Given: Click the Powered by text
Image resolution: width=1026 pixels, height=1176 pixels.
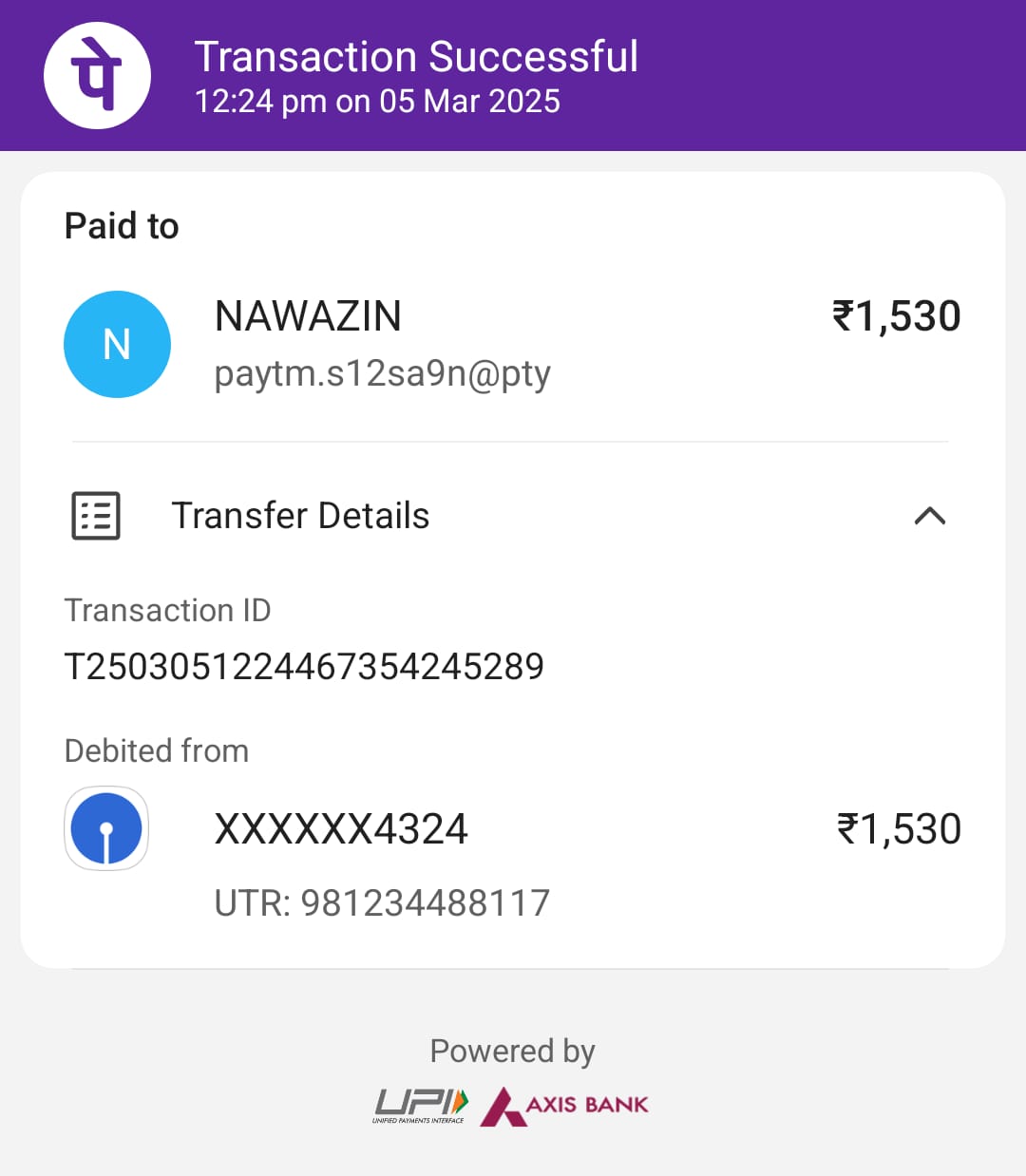Looking at the screenshot, I should (512, 1051).
